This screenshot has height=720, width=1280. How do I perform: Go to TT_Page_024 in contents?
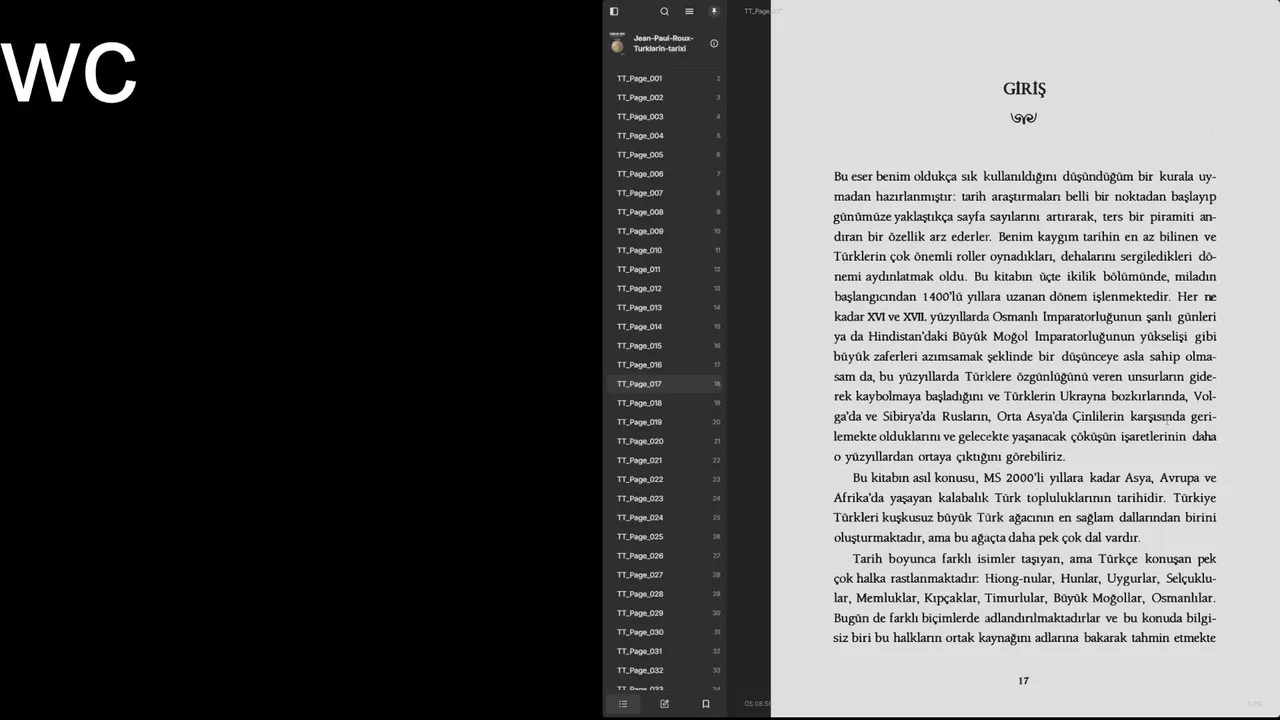coord(665,517)
